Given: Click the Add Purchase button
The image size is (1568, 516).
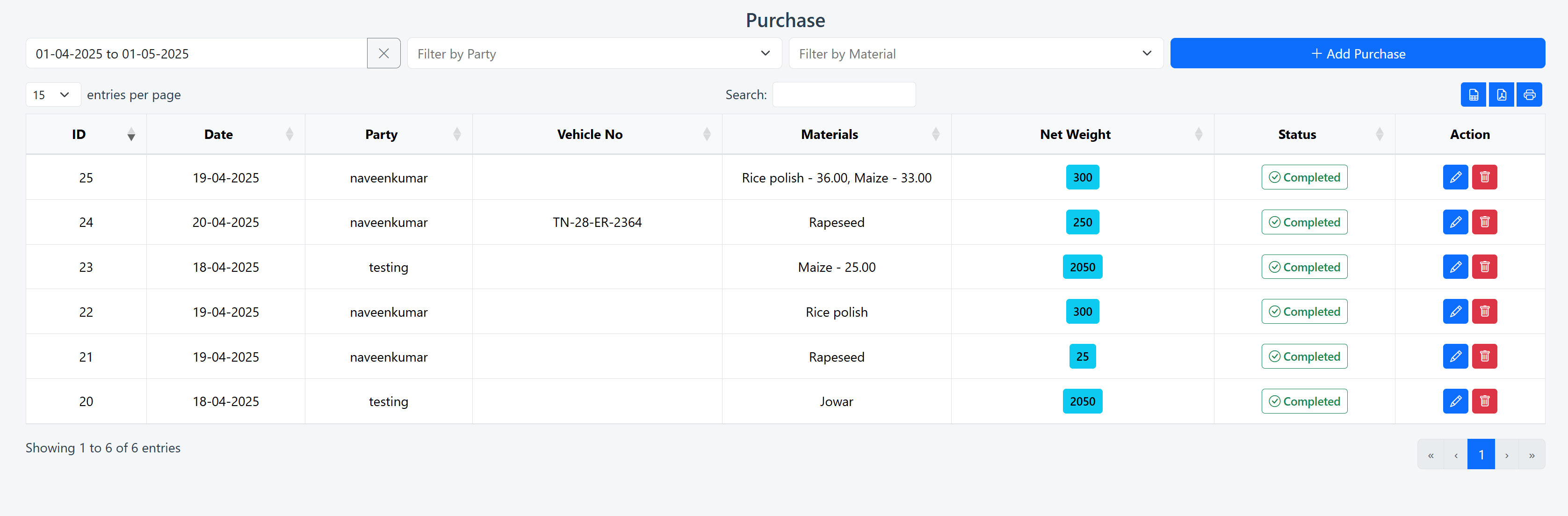Looking at the screenshot, I should [1358, 54].
